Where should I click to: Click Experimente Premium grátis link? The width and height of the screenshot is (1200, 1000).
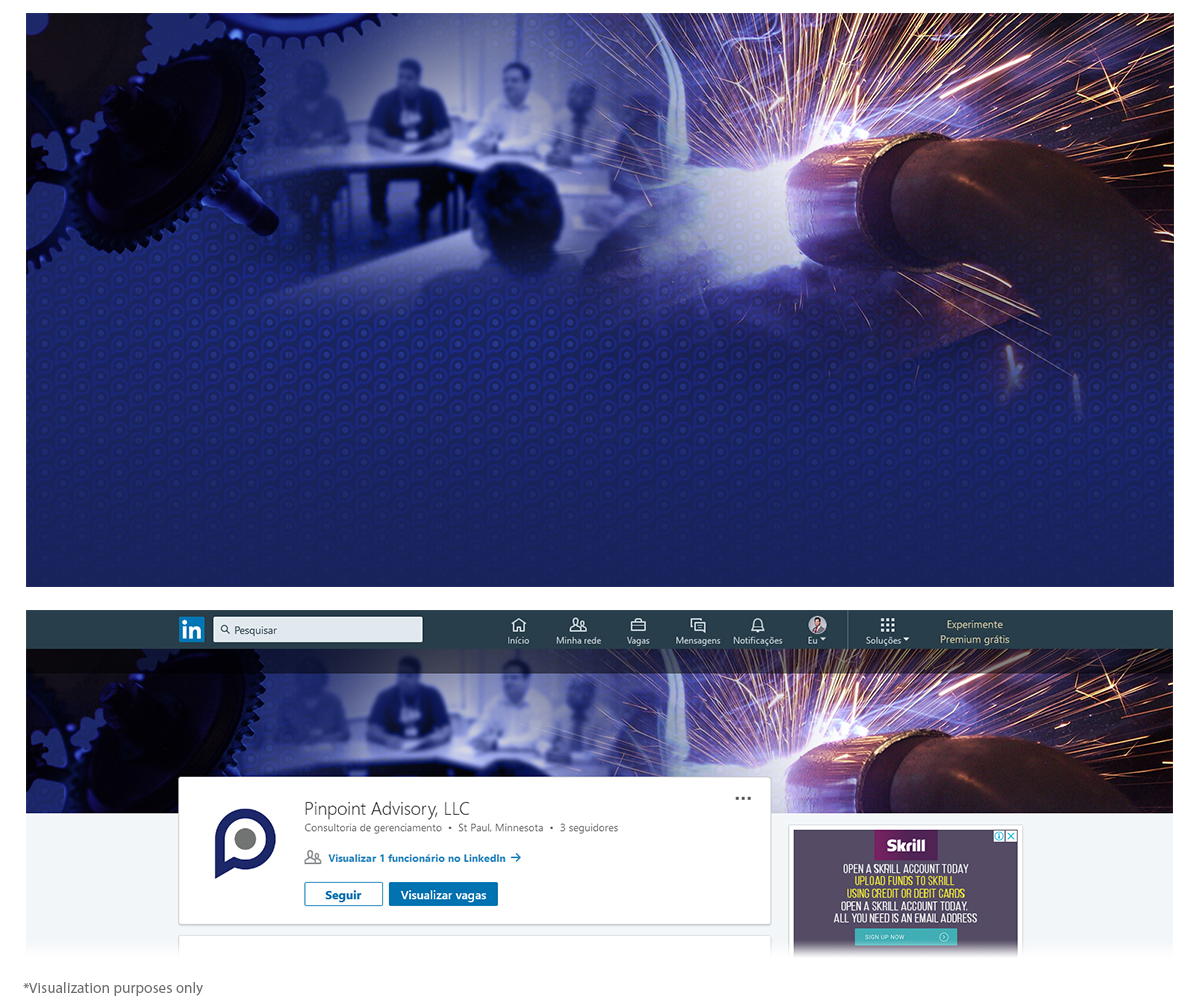click(975, 632)
